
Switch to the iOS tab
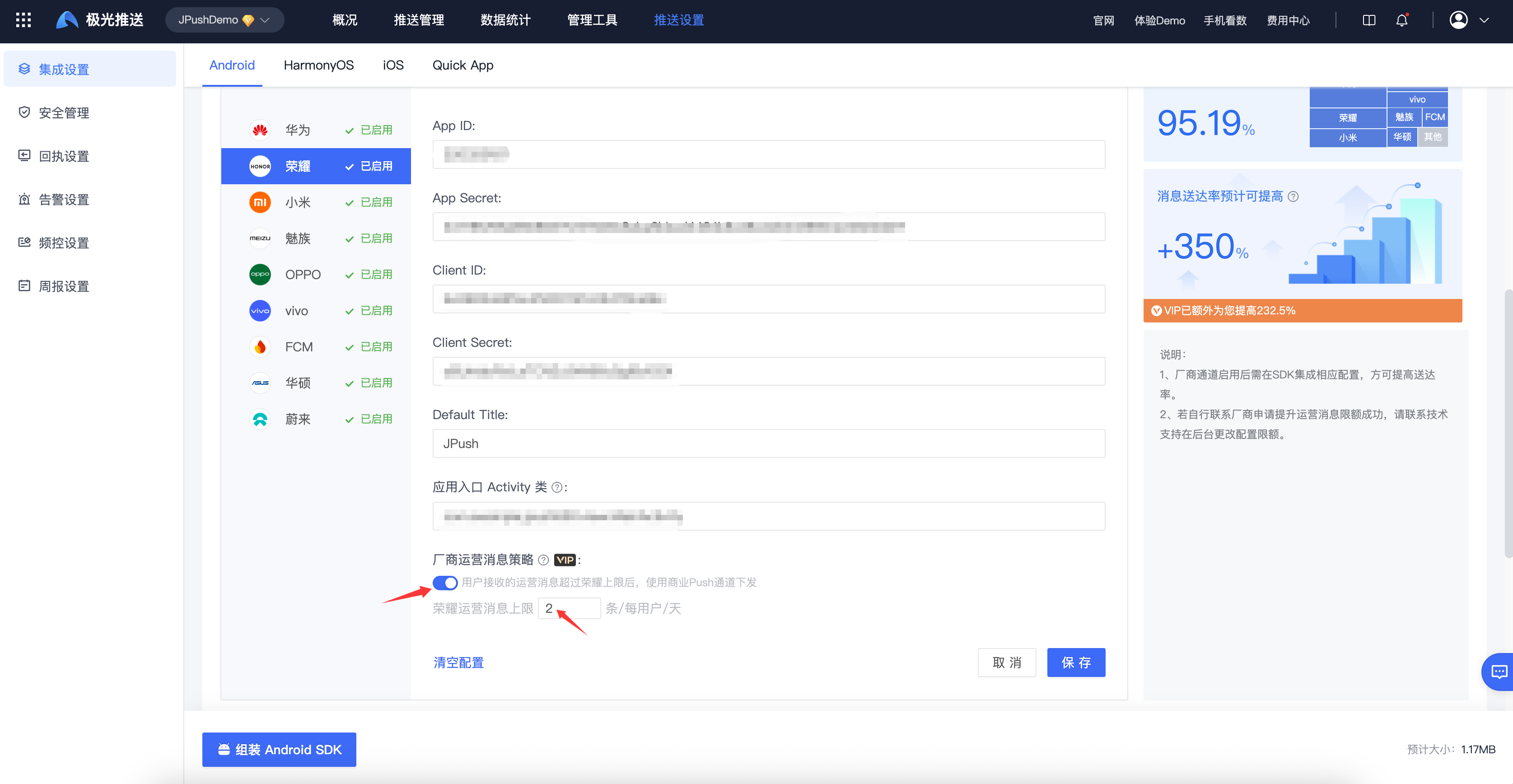[x=393, y=65]
